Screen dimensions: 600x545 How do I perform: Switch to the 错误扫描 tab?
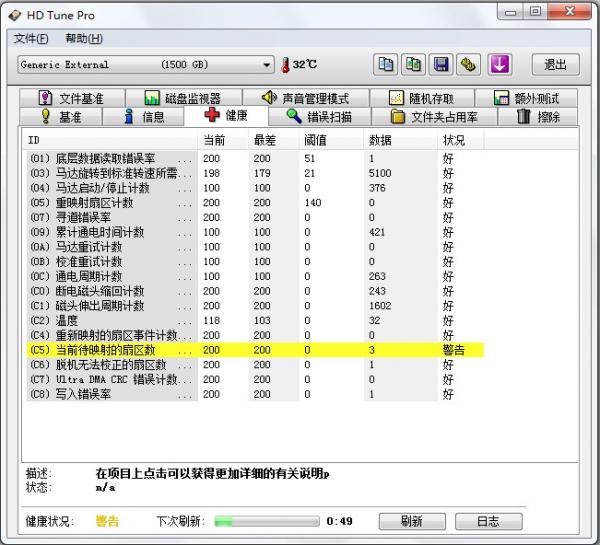[320, 116]
